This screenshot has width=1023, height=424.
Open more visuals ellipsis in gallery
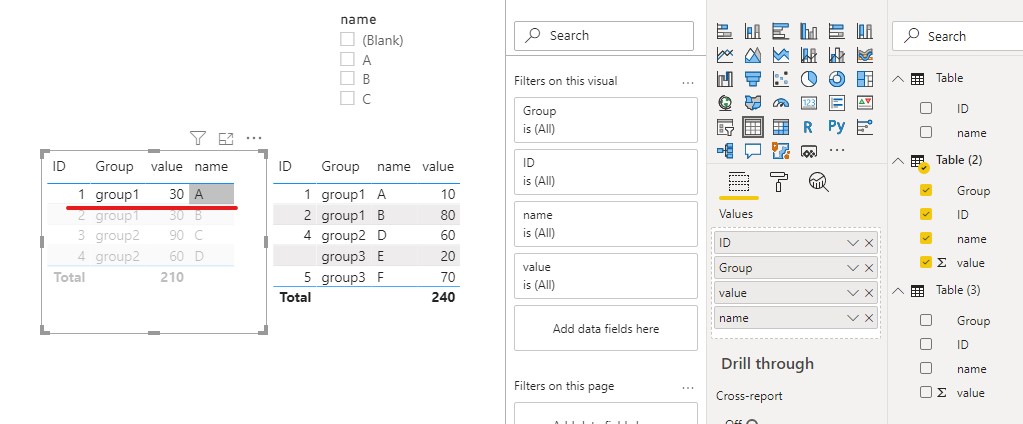click(x=837, y=150)
